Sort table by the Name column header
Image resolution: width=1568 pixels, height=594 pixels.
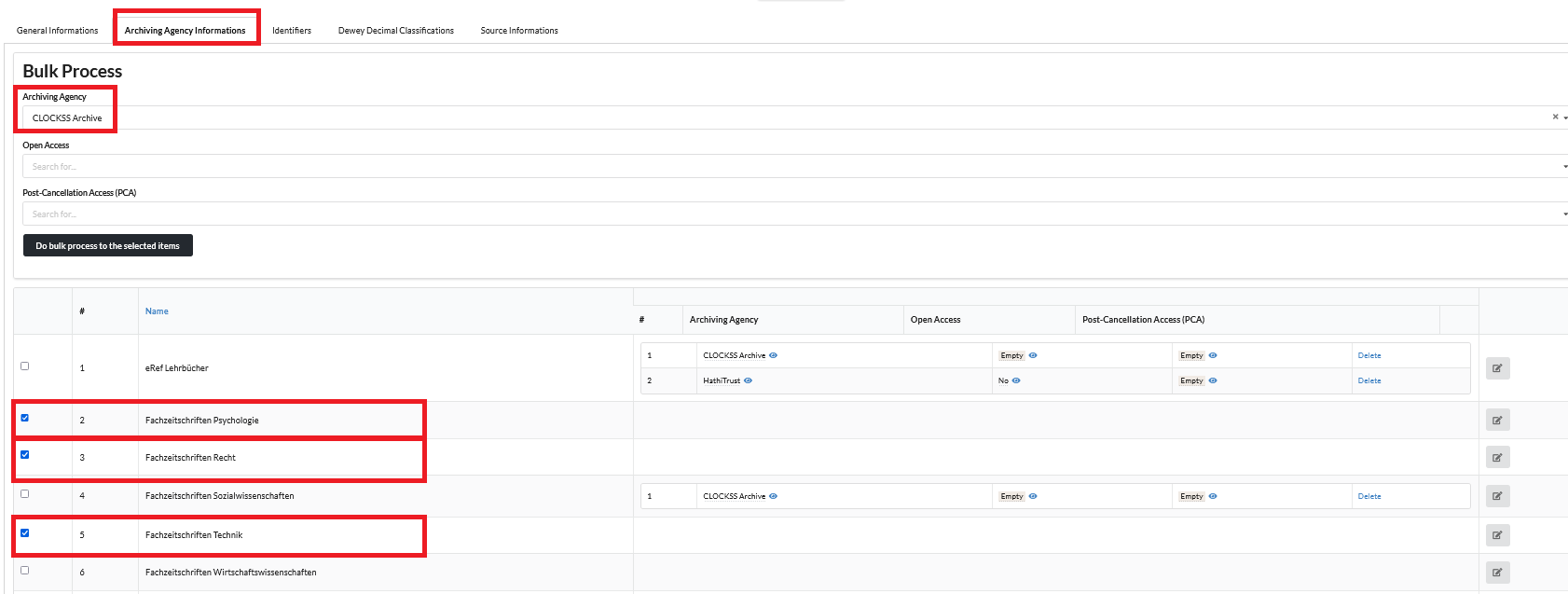(x=157, y=311)
